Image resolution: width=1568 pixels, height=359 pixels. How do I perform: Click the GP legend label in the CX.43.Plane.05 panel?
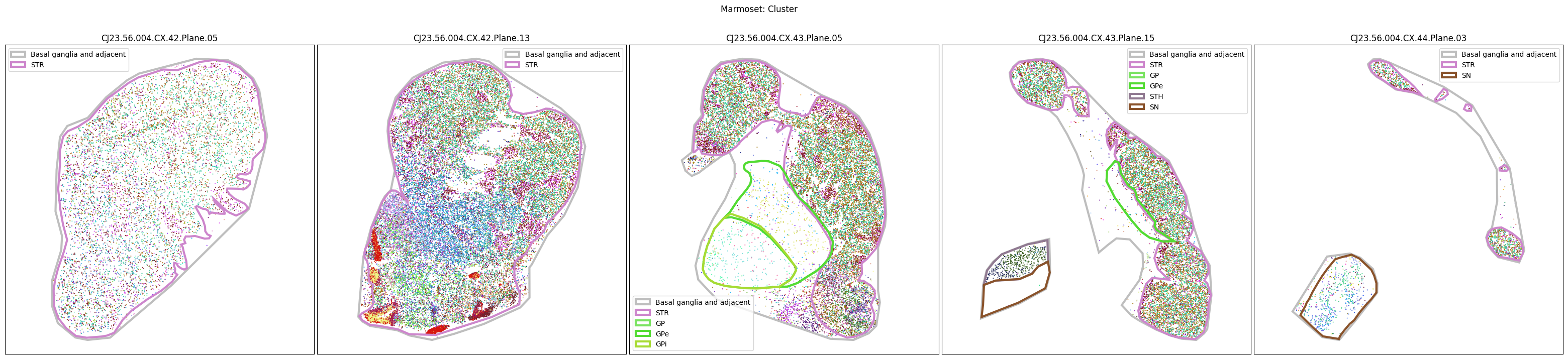pyautogui.click(x=660, y=324)
